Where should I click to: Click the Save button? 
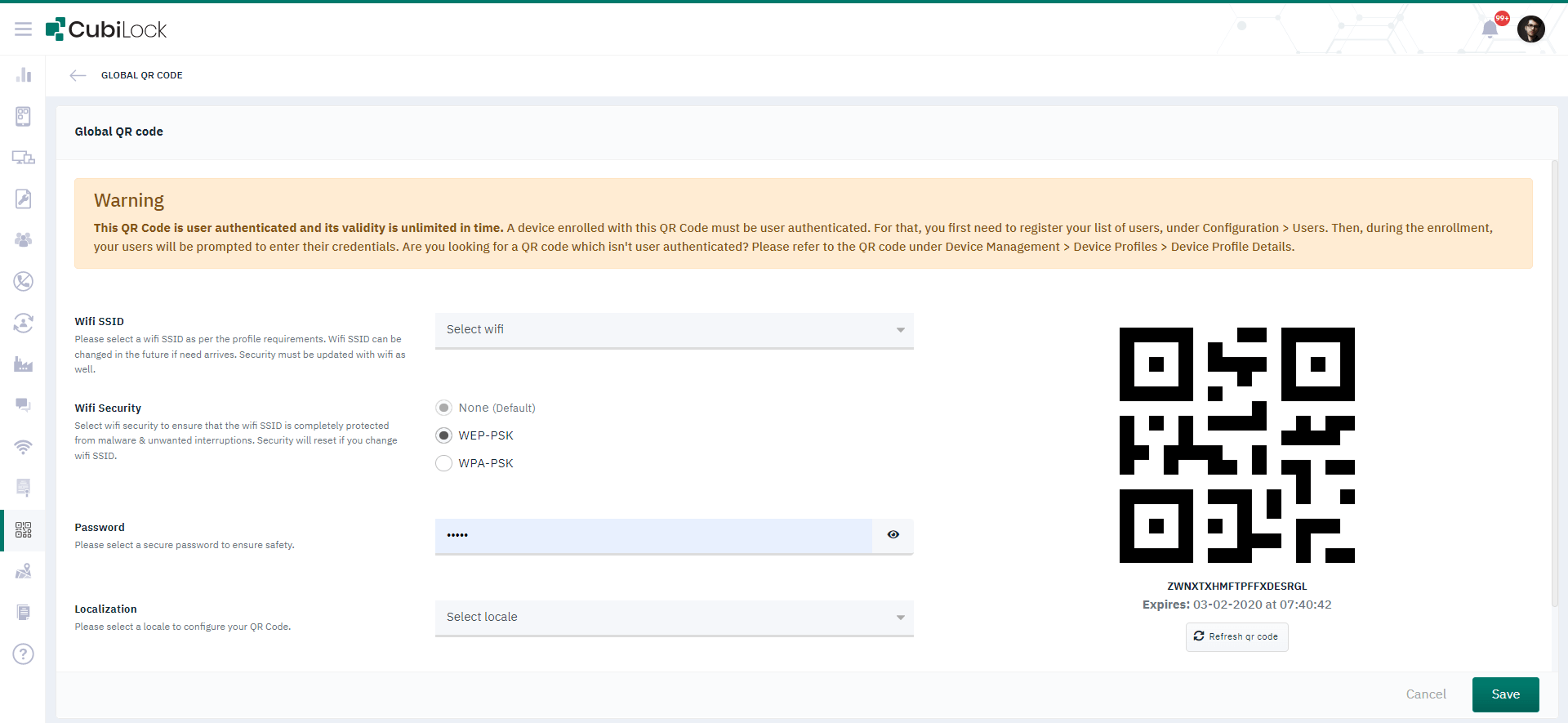click(x=1505, y=694)
